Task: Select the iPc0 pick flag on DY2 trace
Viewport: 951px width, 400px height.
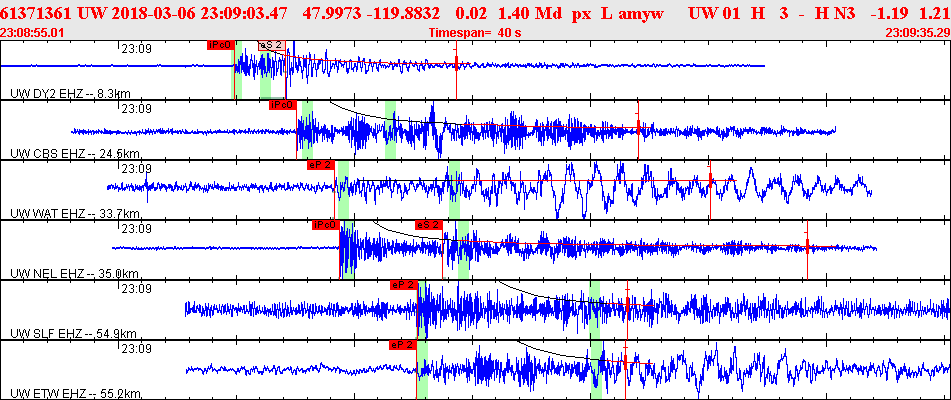Action: tap(221, 45)
